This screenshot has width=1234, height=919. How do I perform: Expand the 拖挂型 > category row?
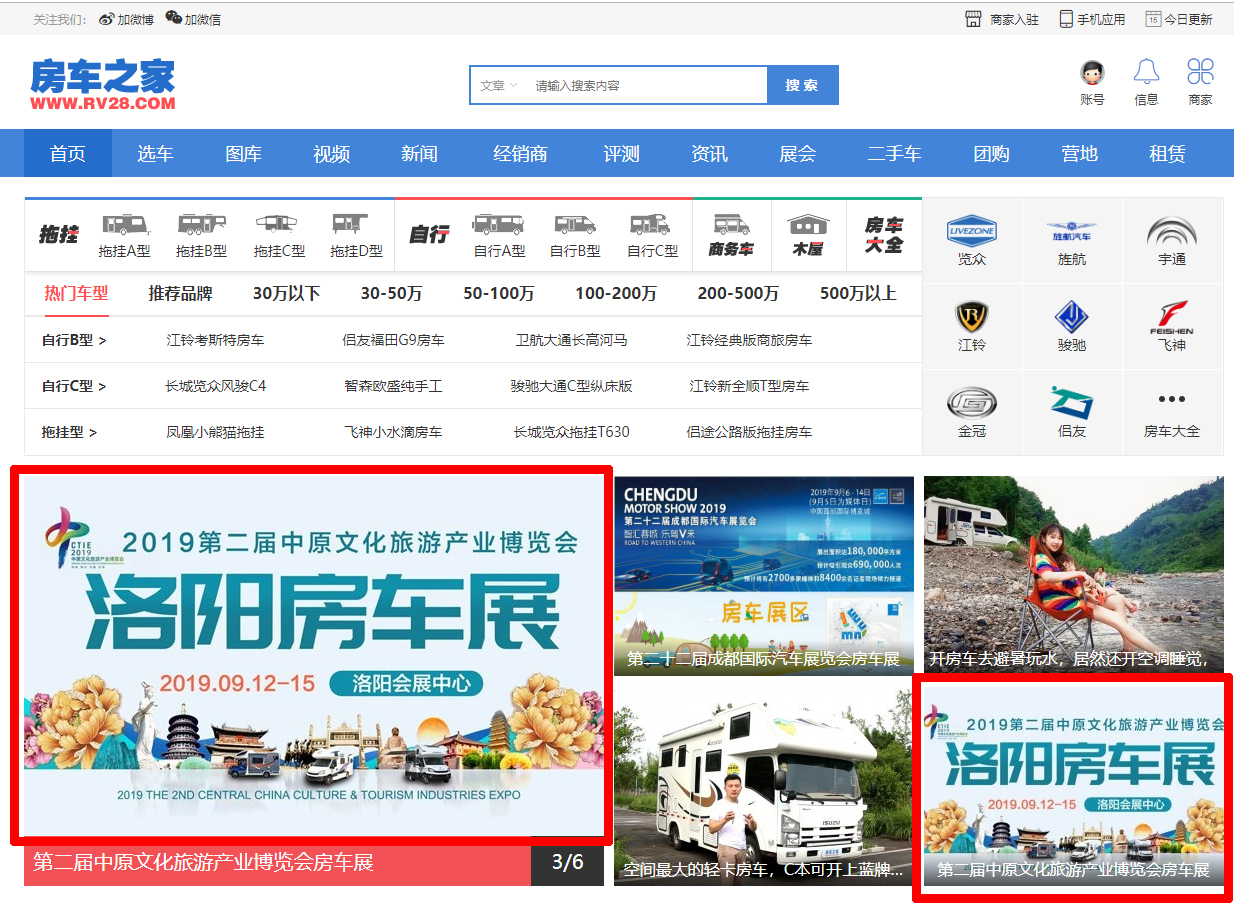click(x=69, y=432)
